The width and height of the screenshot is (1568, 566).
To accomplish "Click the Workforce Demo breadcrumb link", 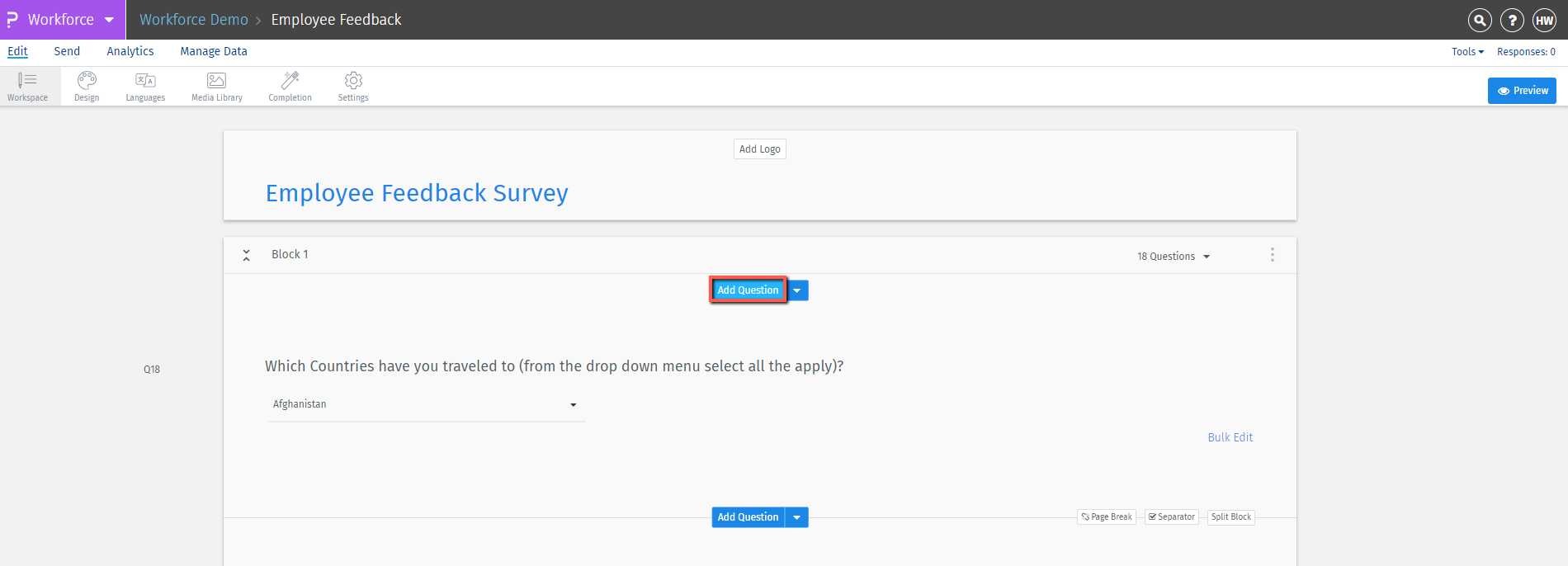I will click(194, 20).
